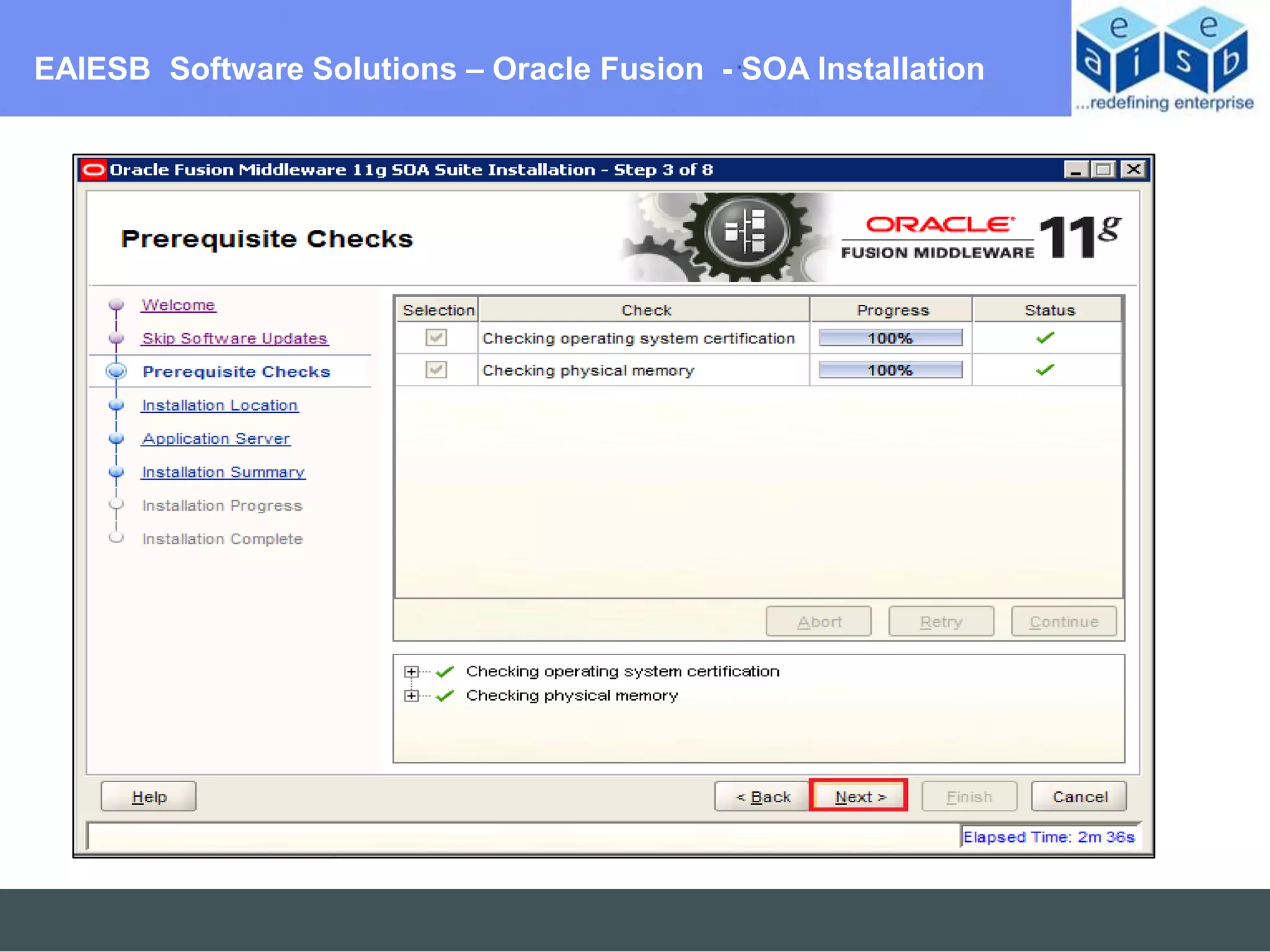
Task: Click the Installation Location step bullet
Action: pos(116,405)
